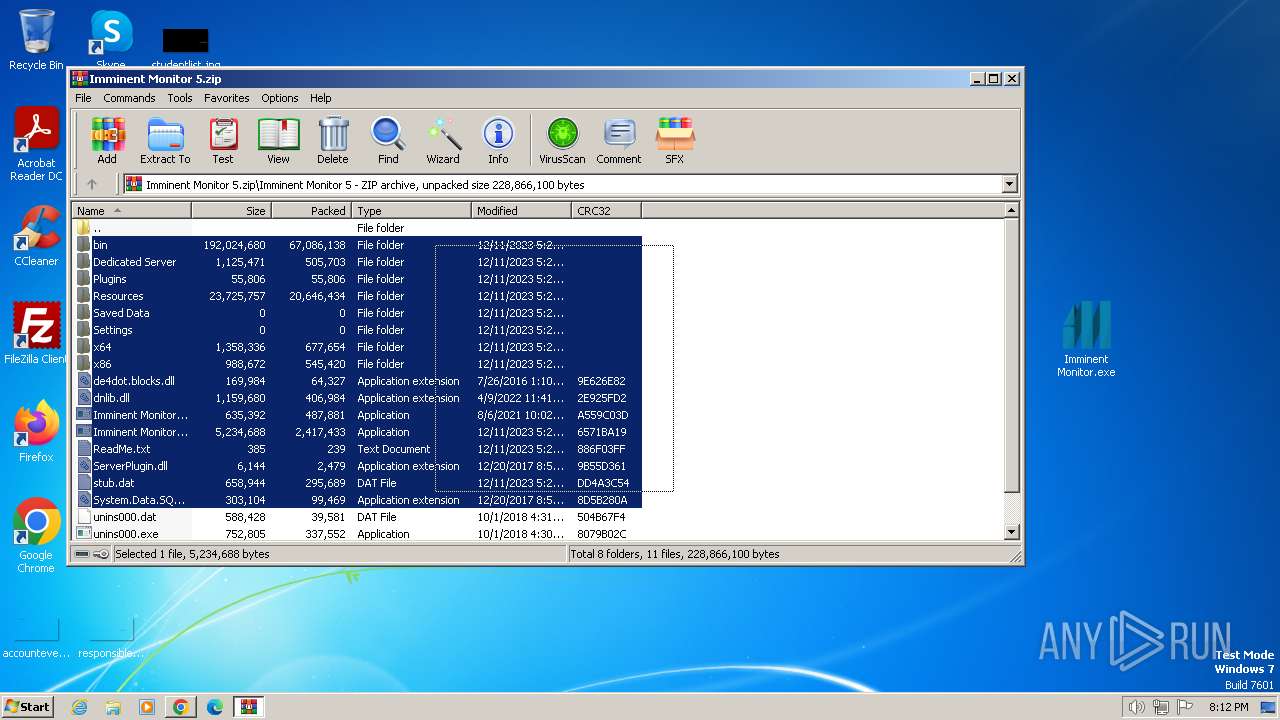Viewport: 1280px width, 720px height.
Task: Open the Options menu
Action: 280,98
